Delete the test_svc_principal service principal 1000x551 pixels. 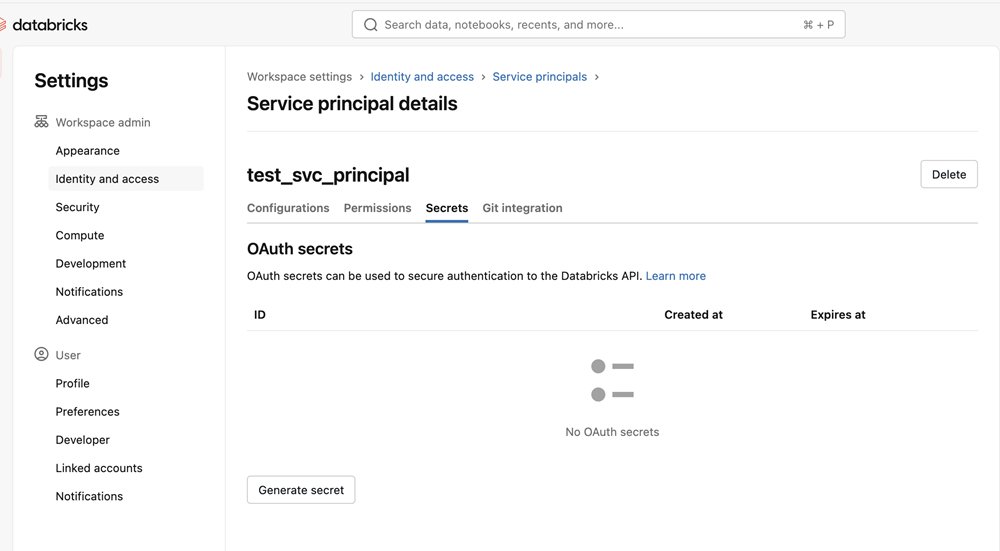[x=949, y=174]
